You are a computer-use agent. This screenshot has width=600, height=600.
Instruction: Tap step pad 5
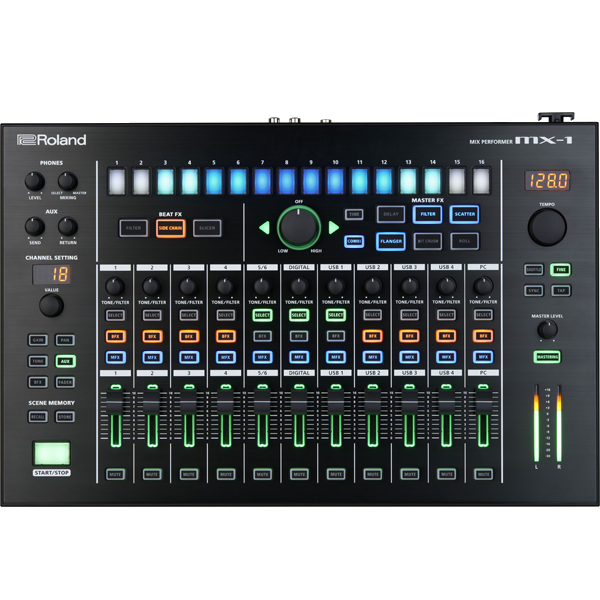[214, 182]
